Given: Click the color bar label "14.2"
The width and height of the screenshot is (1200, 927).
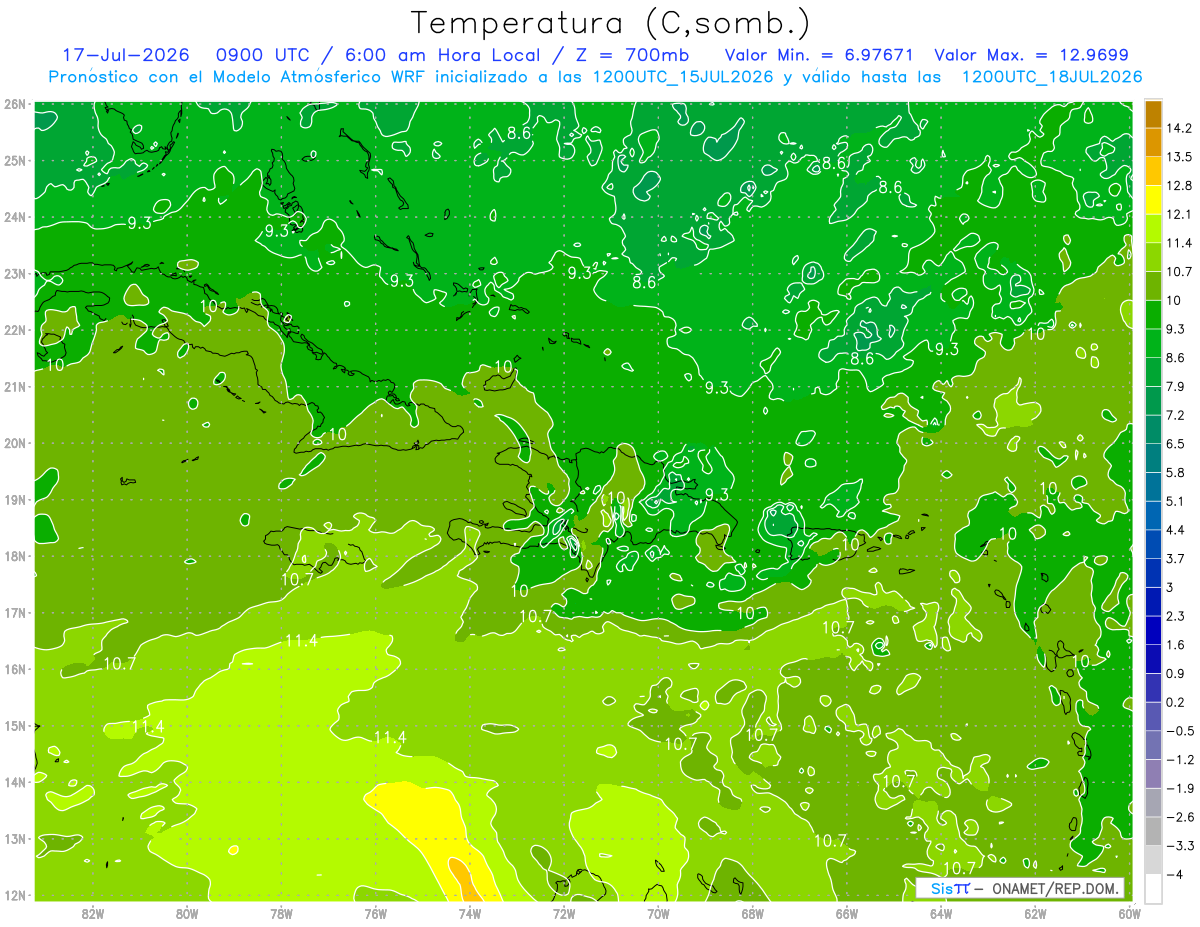Looking at the screenshot, I should [1179, 128].
